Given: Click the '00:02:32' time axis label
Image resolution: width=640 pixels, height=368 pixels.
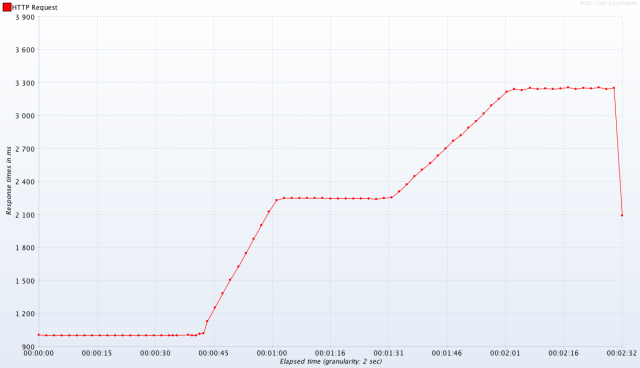Looking at the screenshot, I should [622, 353].
